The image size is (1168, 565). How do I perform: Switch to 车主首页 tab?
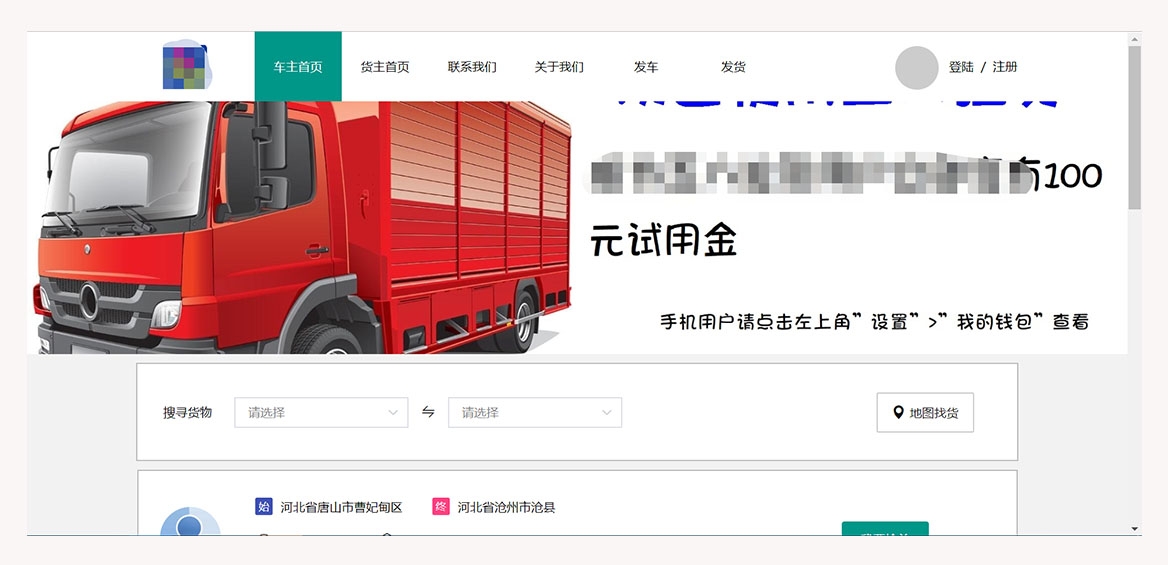tap(298, 66)
